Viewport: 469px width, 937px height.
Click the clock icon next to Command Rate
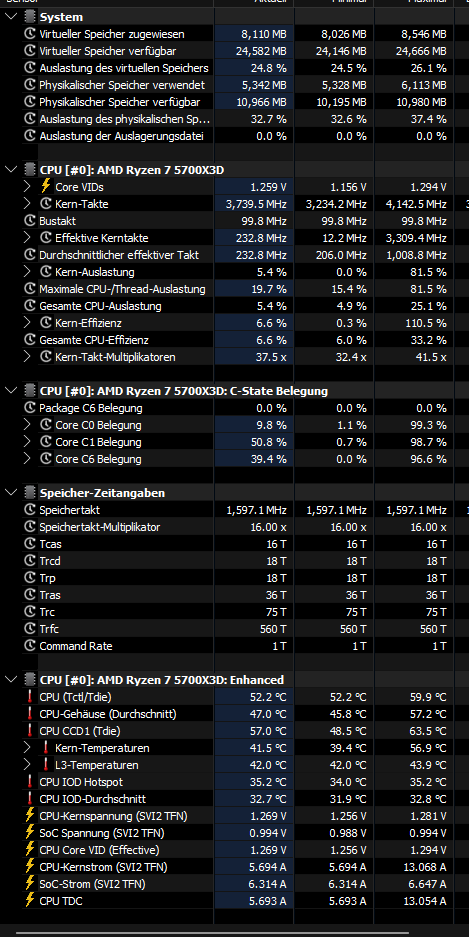point(30,646)
